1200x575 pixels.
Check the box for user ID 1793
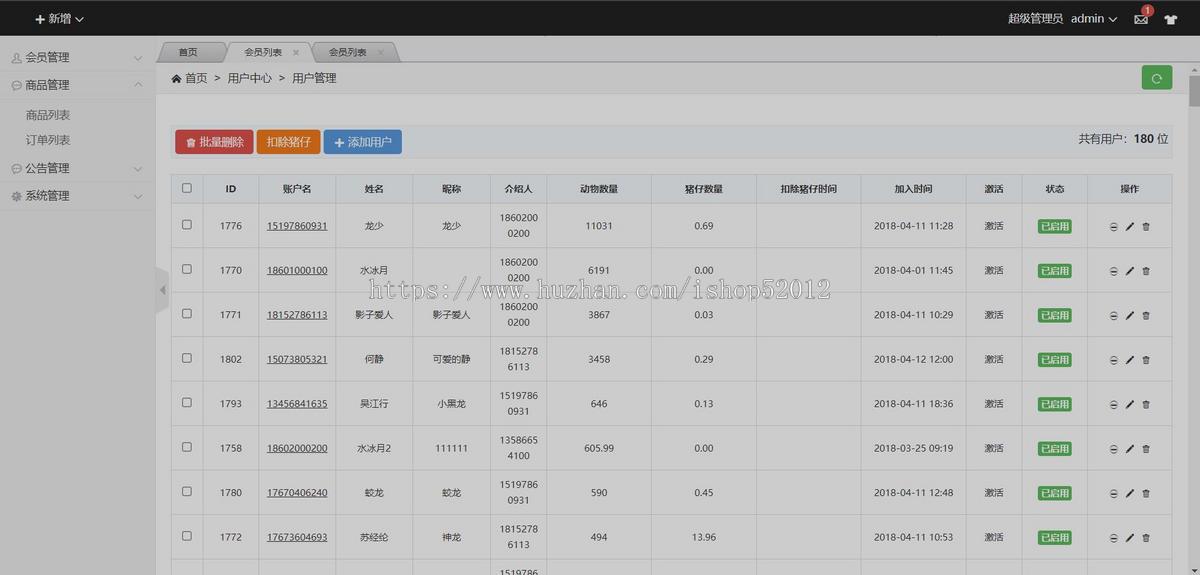(x=187, y=402)
